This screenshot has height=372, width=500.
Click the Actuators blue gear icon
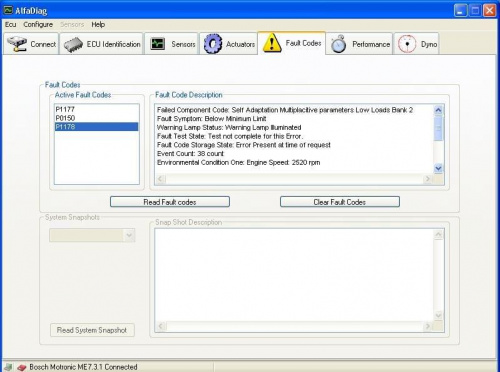tap(213, 44)
